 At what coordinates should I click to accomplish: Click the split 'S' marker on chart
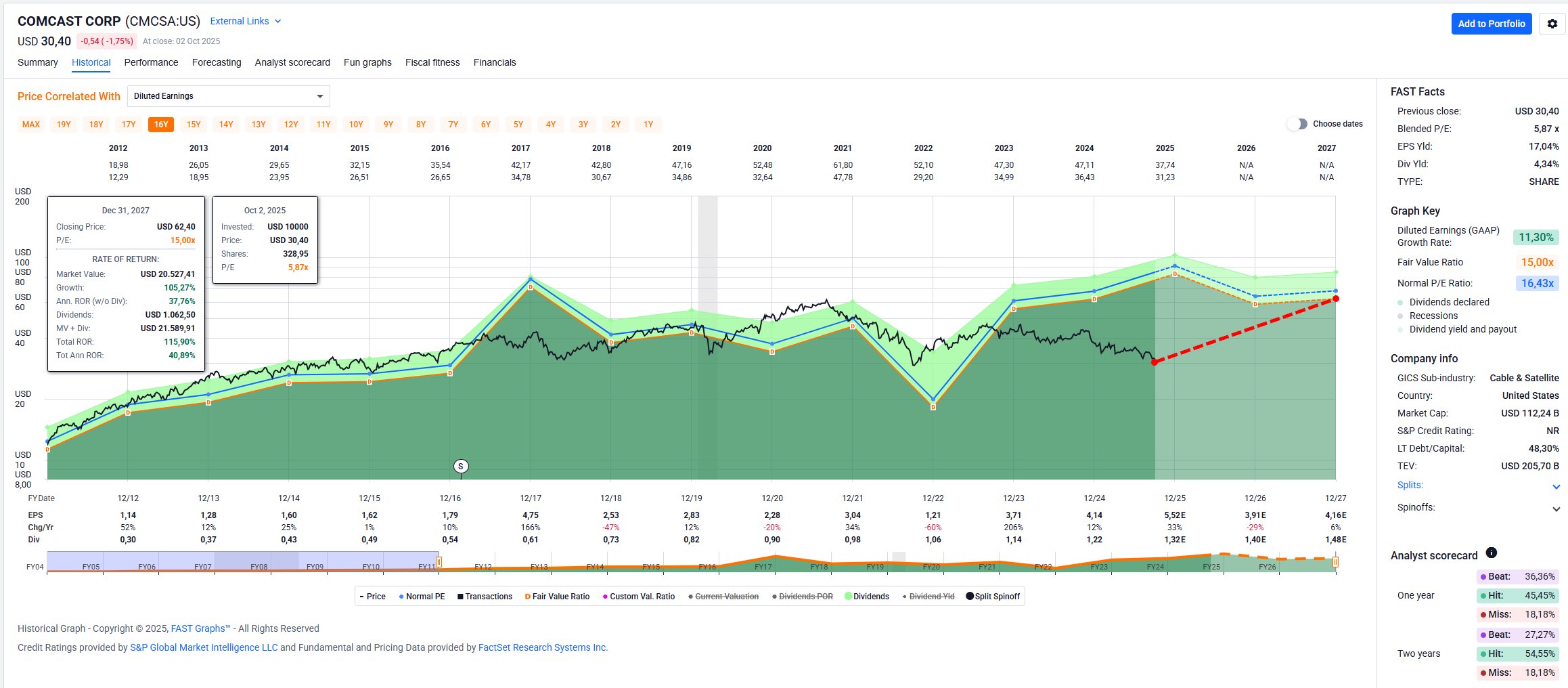[x=461, y=466]
